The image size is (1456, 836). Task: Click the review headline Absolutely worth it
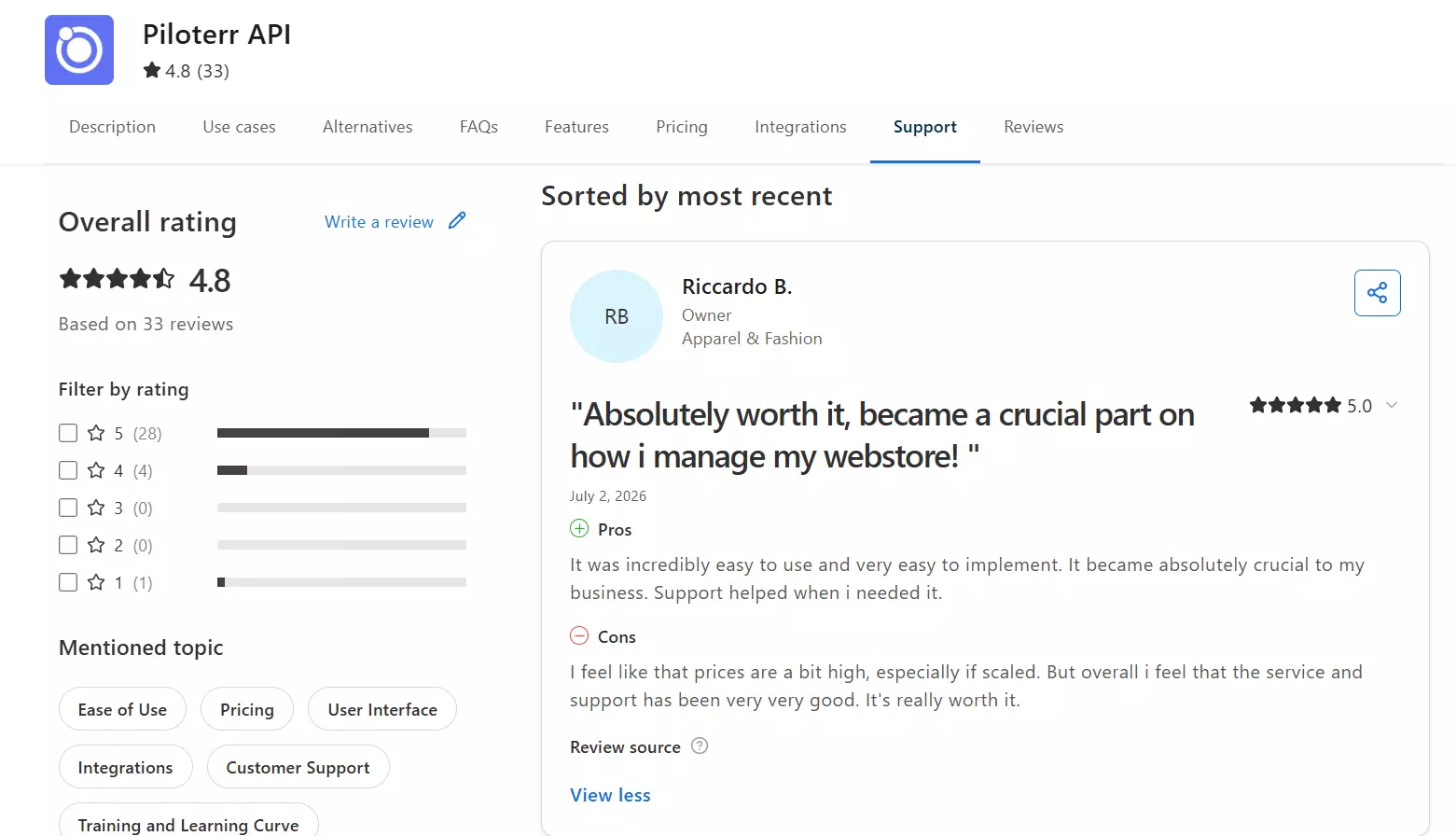click(882, 435)
